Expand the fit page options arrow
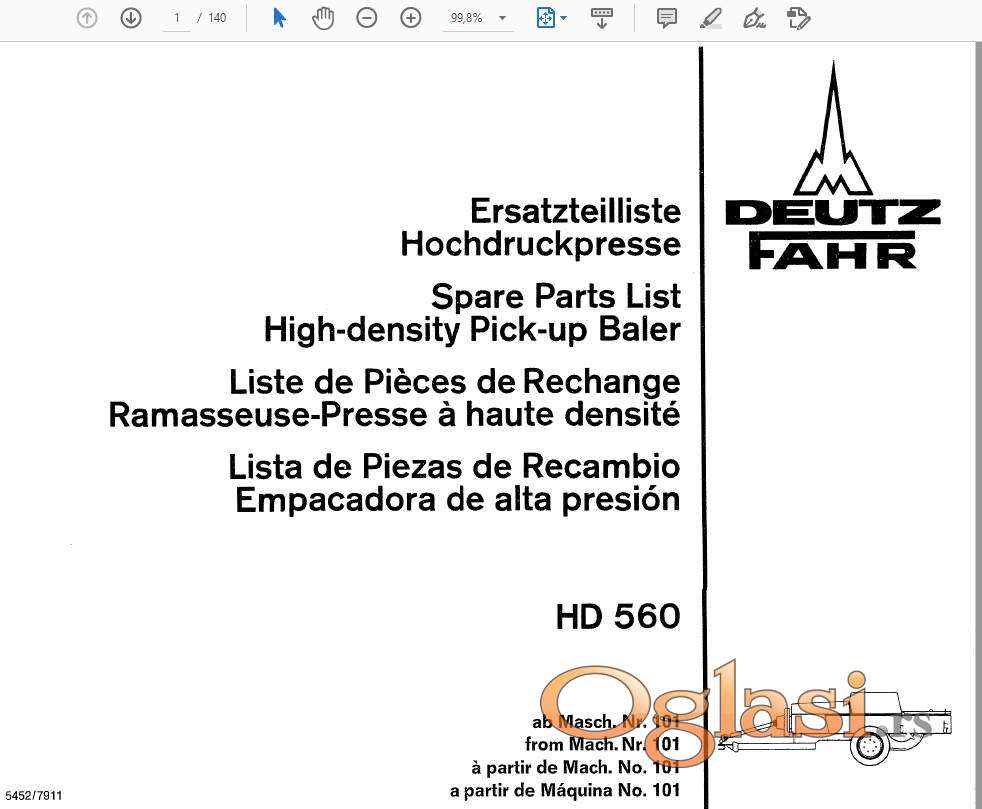This screenshot has height=809, width=982. [x=564, y=18]
